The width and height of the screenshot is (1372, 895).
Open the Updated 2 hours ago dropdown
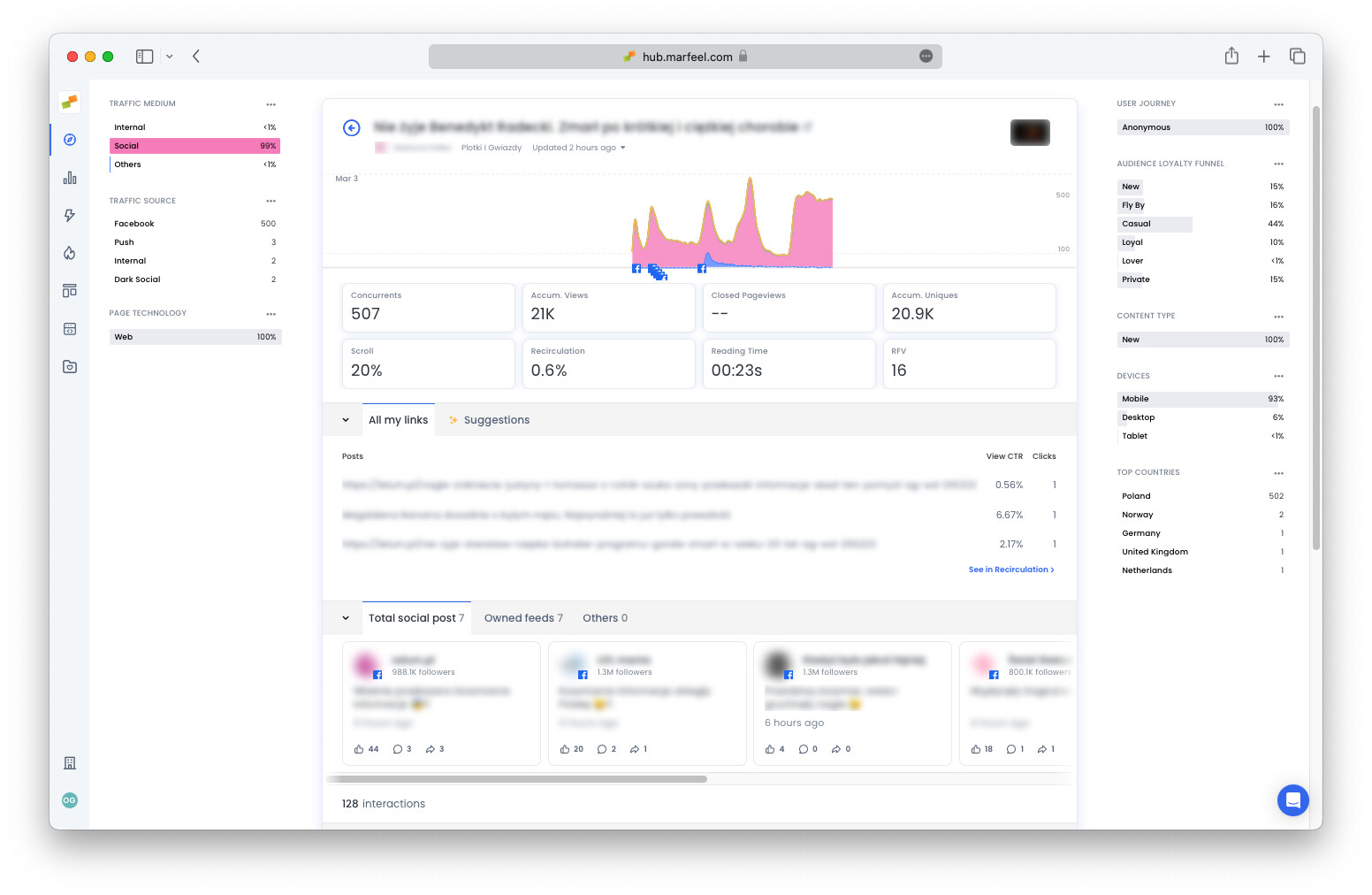click(578, 148)
